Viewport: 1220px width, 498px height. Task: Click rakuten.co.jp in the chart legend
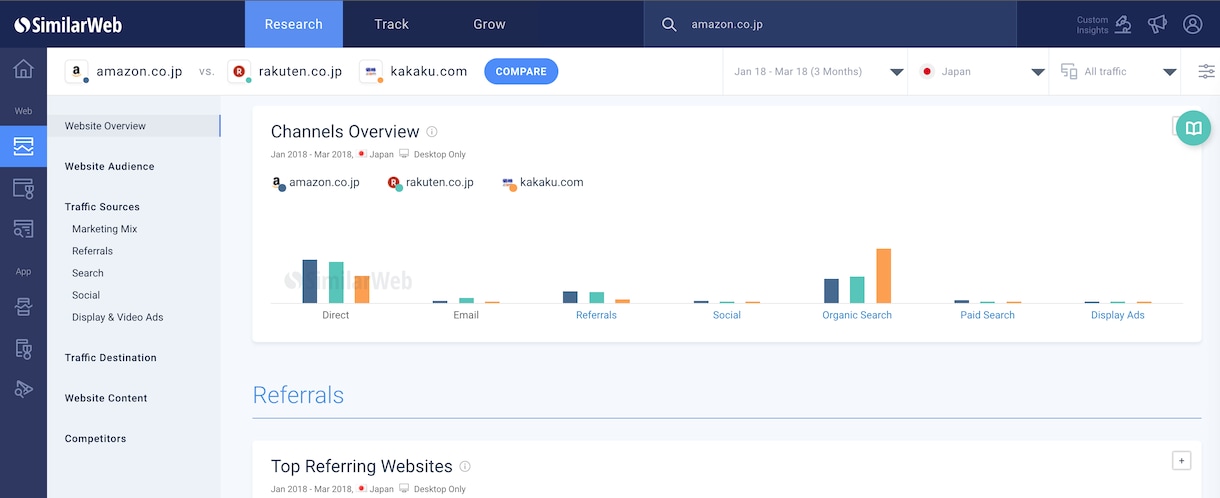pos(430,183)
